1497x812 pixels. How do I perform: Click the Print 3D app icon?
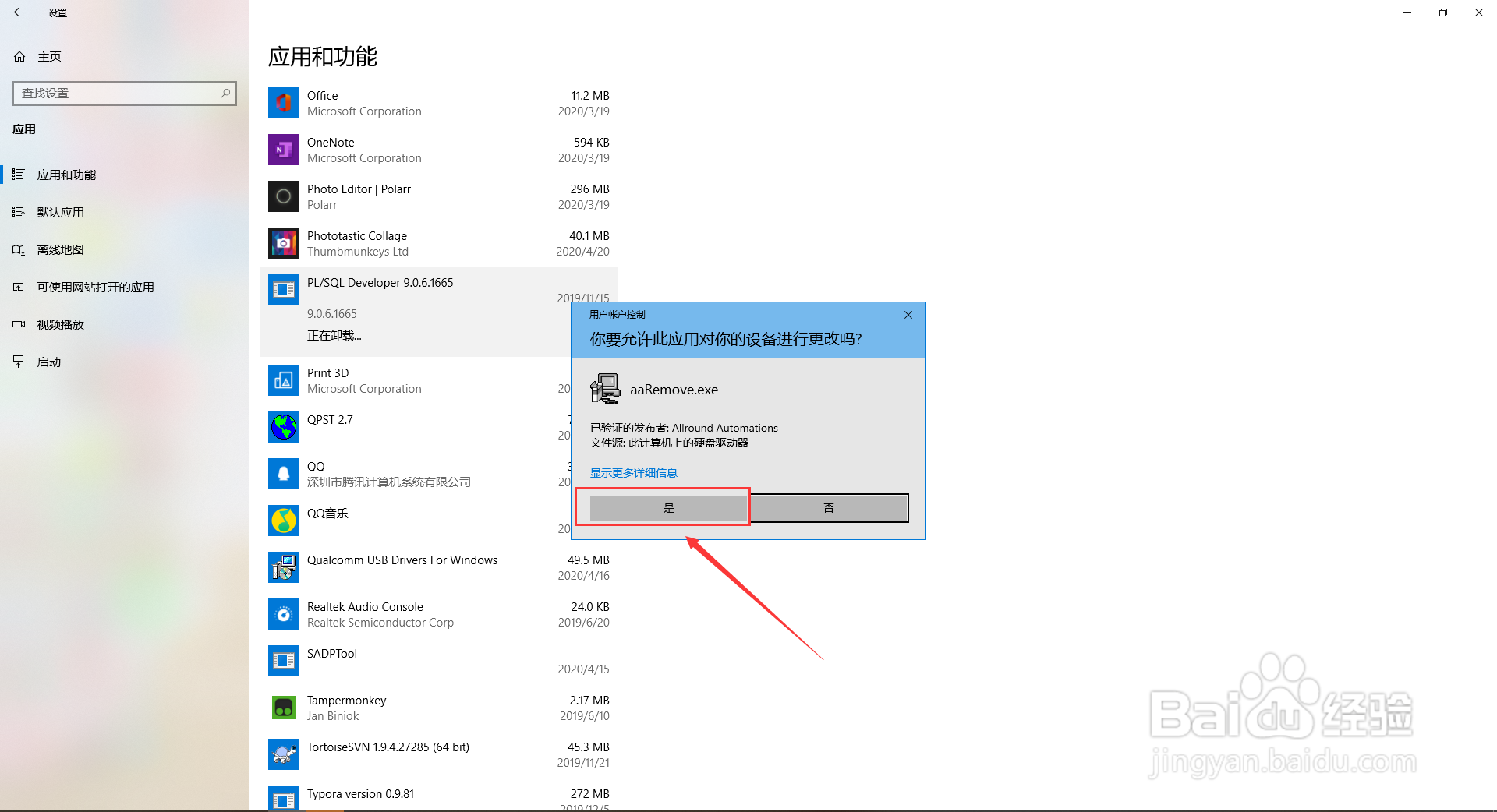tap(284, 380)
